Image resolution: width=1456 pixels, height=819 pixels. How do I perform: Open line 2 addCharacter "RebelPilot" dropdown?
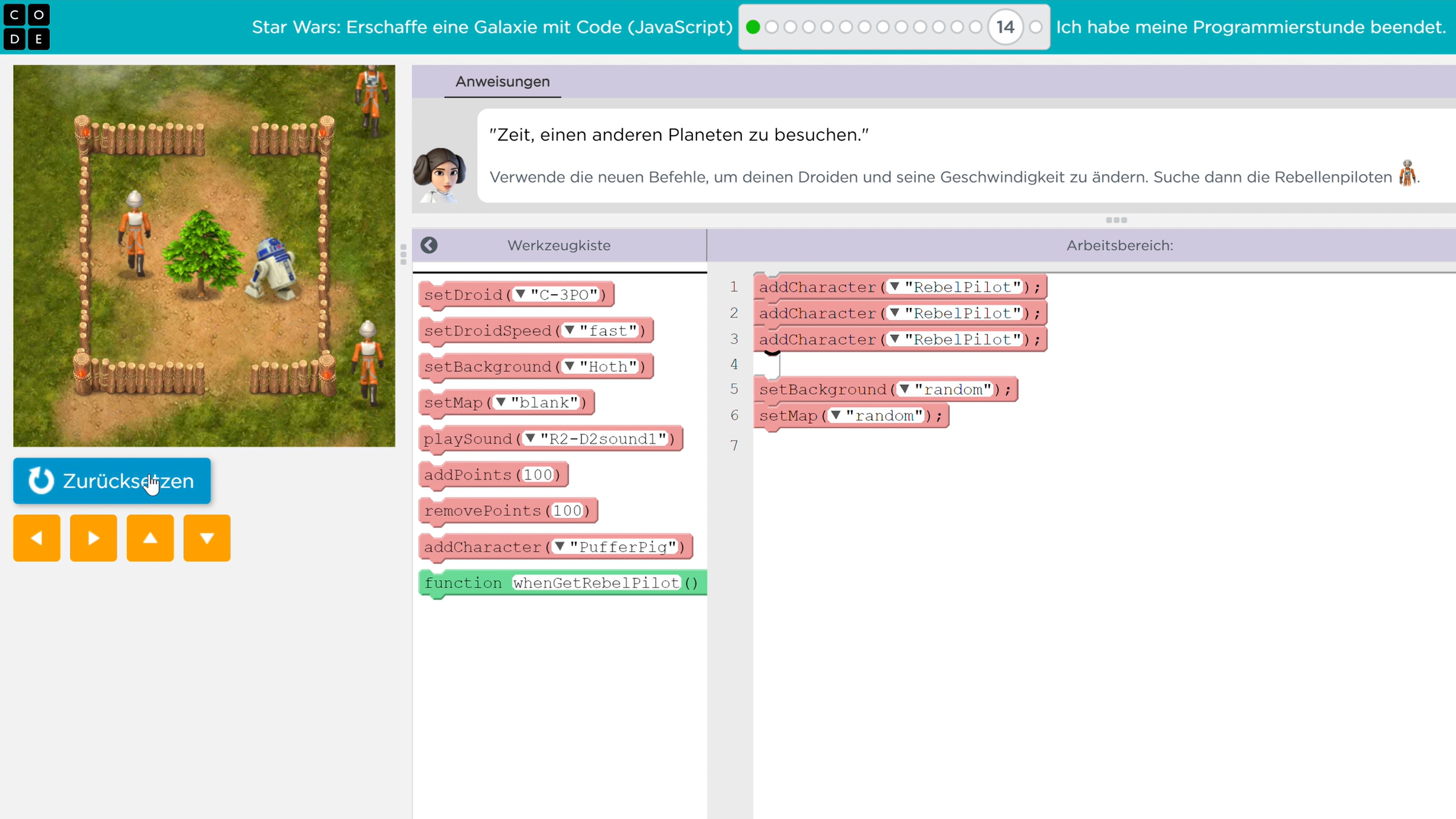pos(955,313)
